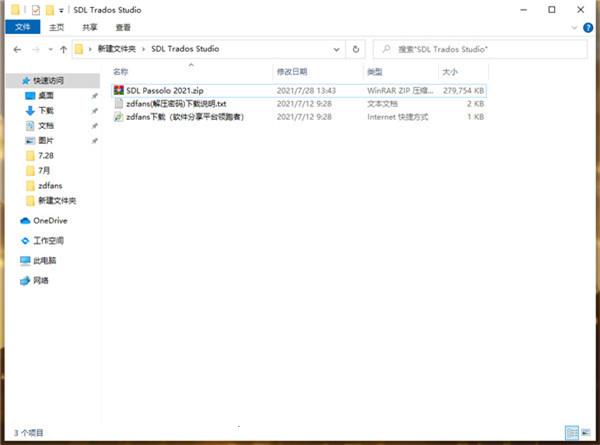This screenshot has height=445, width=600.
Task: Sort by the 大小 column header
Action: tap(450, 72)
